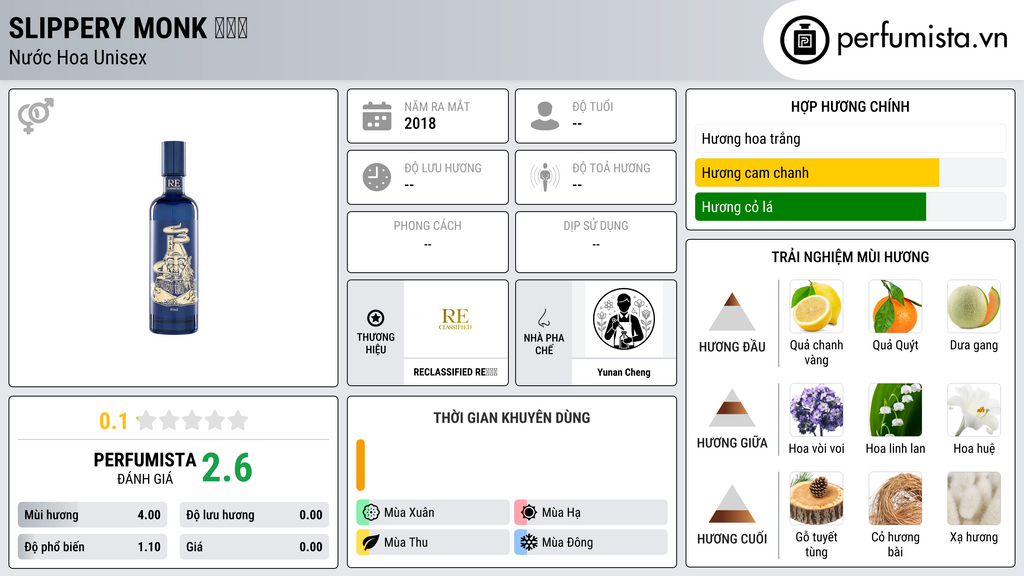The width and height of the screenshot is (1024, 576).
Task: Click the Hương cuối pyramid icon
Action: coord(732,504)
